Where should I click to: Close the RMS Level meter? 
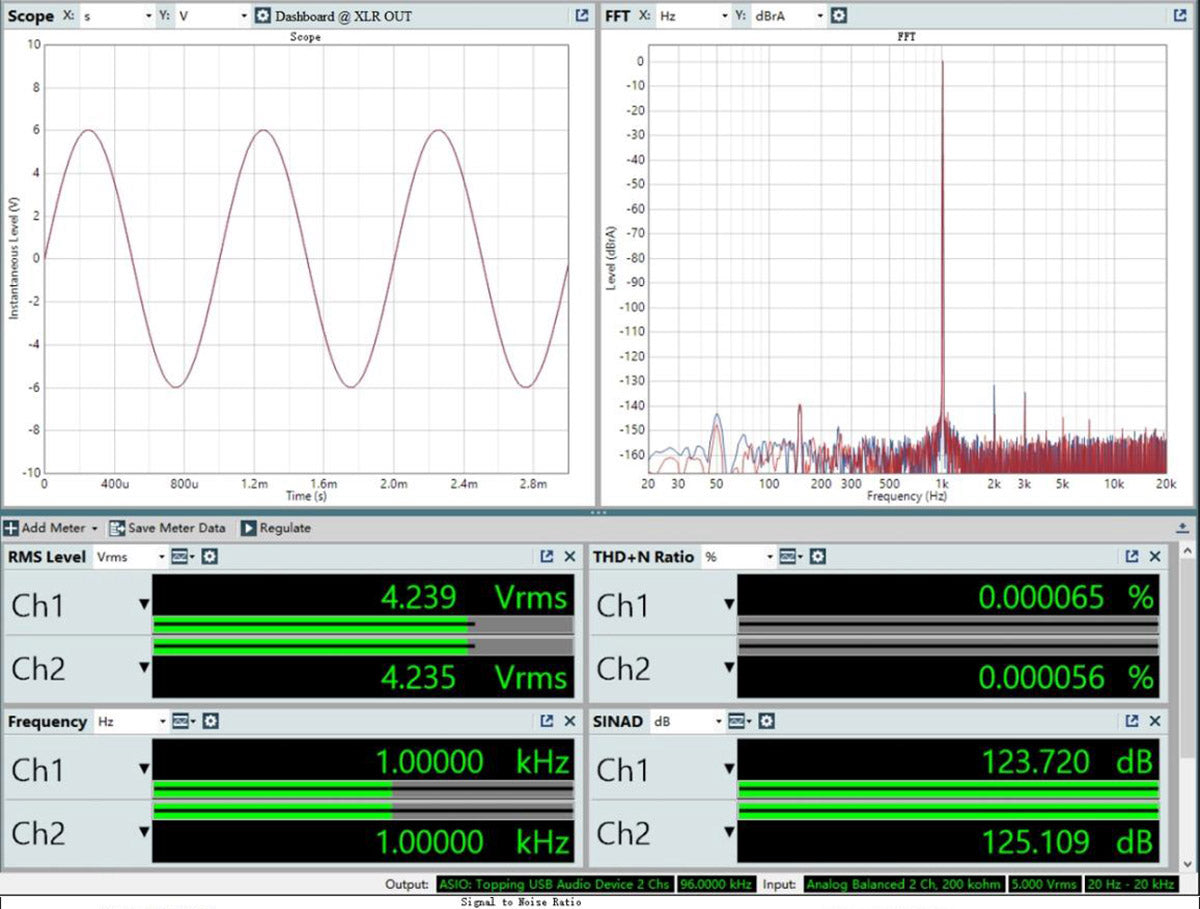[570, 557]
